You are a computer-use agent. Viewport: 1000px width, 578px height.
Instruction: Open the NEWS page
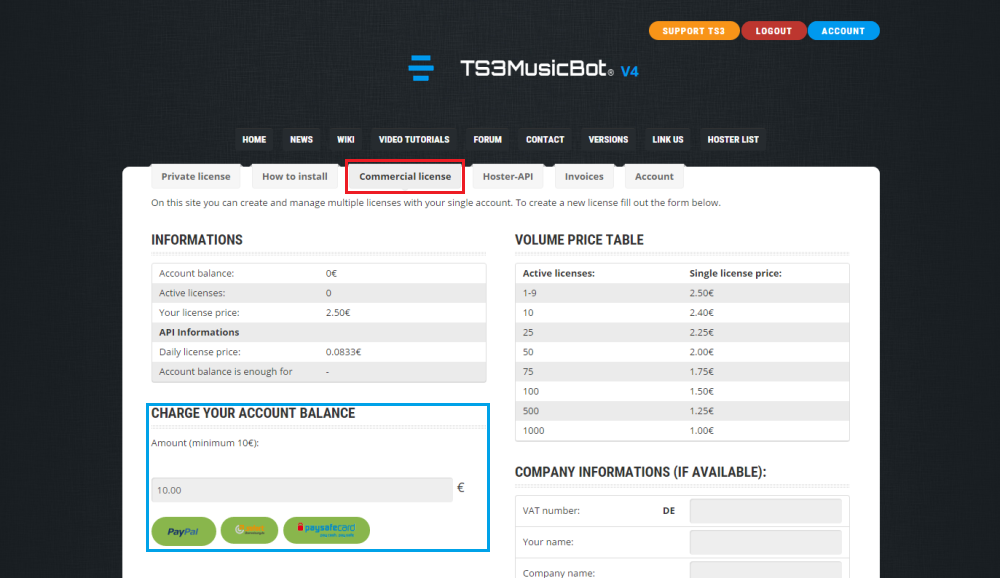tap(302, 140)
